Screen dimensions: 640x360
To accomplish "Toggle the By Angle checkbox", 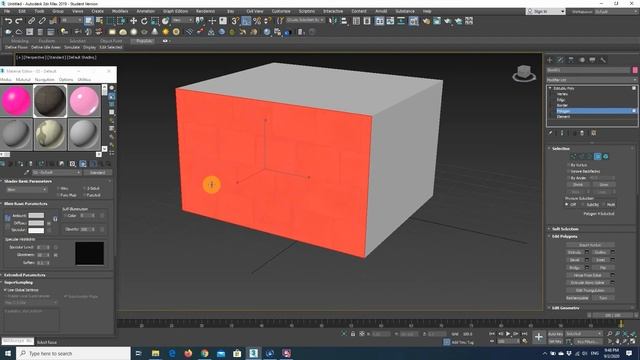I will coord(568,178).
